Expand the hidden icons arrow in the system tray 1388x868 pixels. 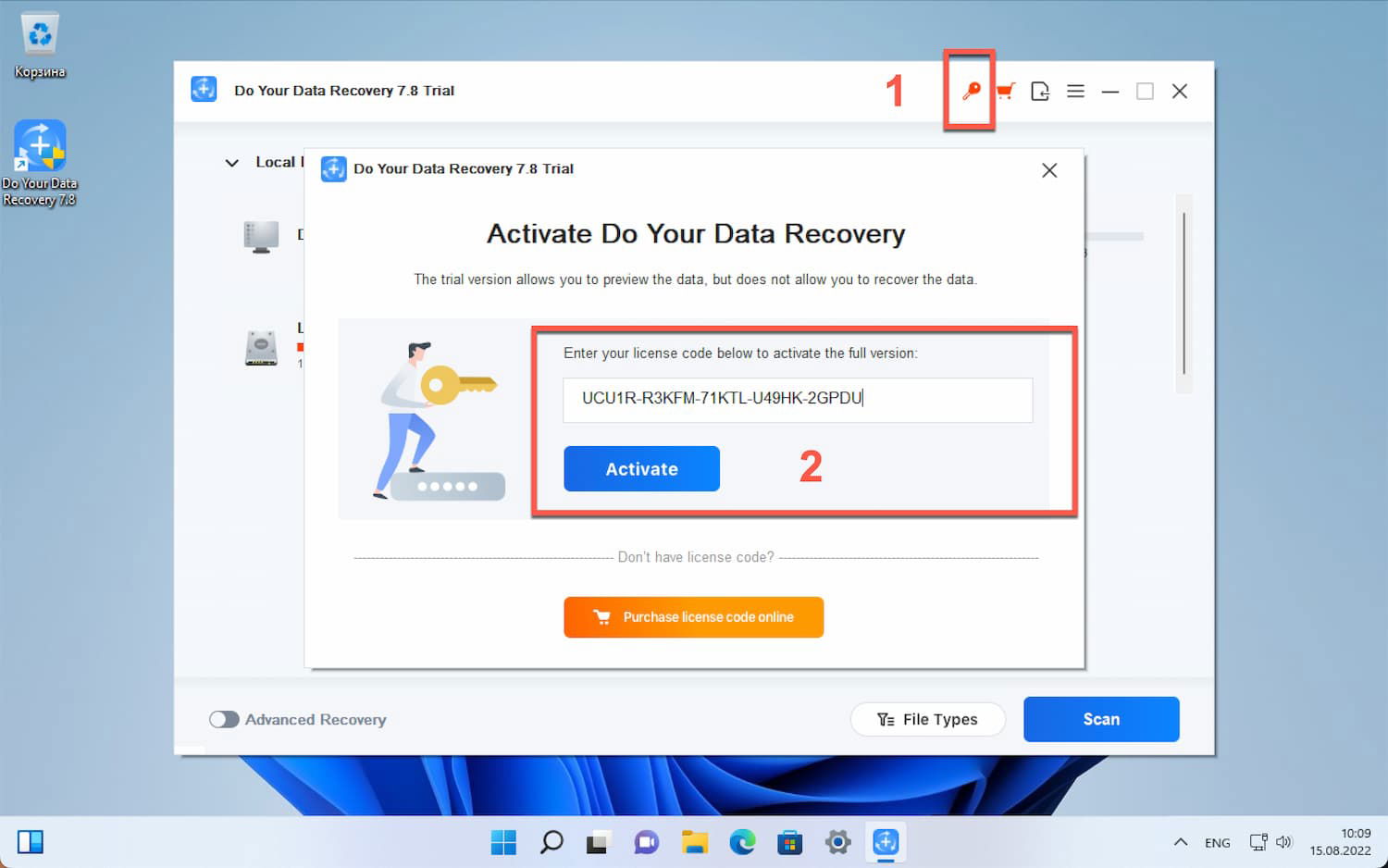pyautogui.click(x=1181, y=842)
